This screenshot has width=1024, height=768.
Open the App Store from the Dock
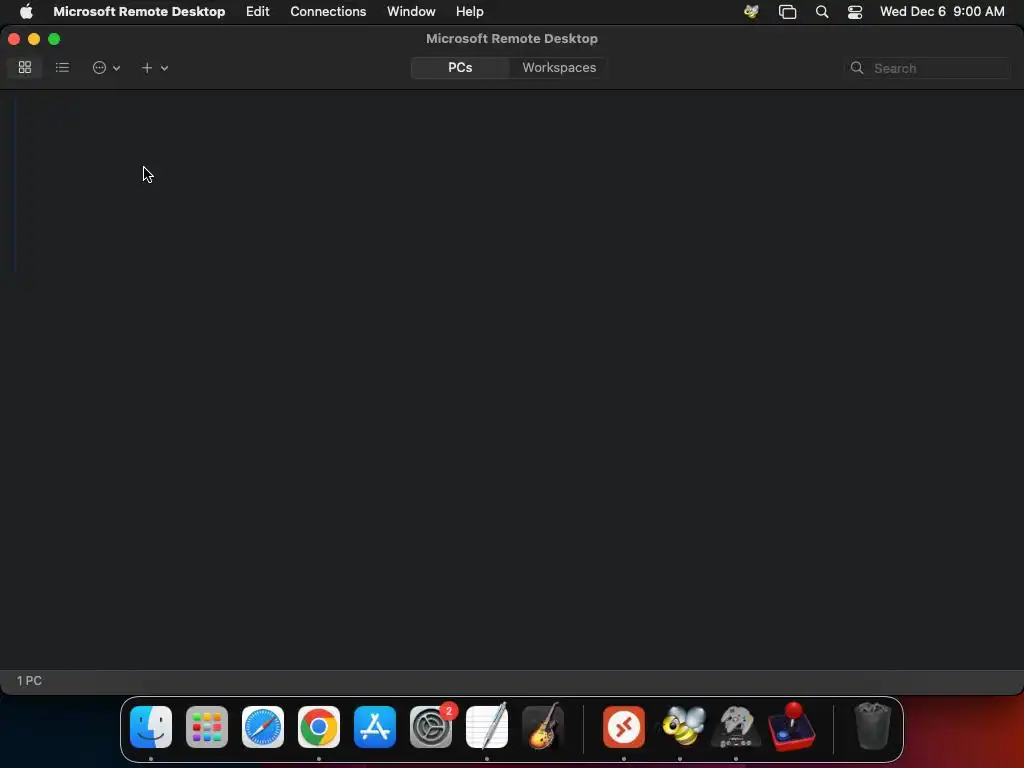point(375,727)
